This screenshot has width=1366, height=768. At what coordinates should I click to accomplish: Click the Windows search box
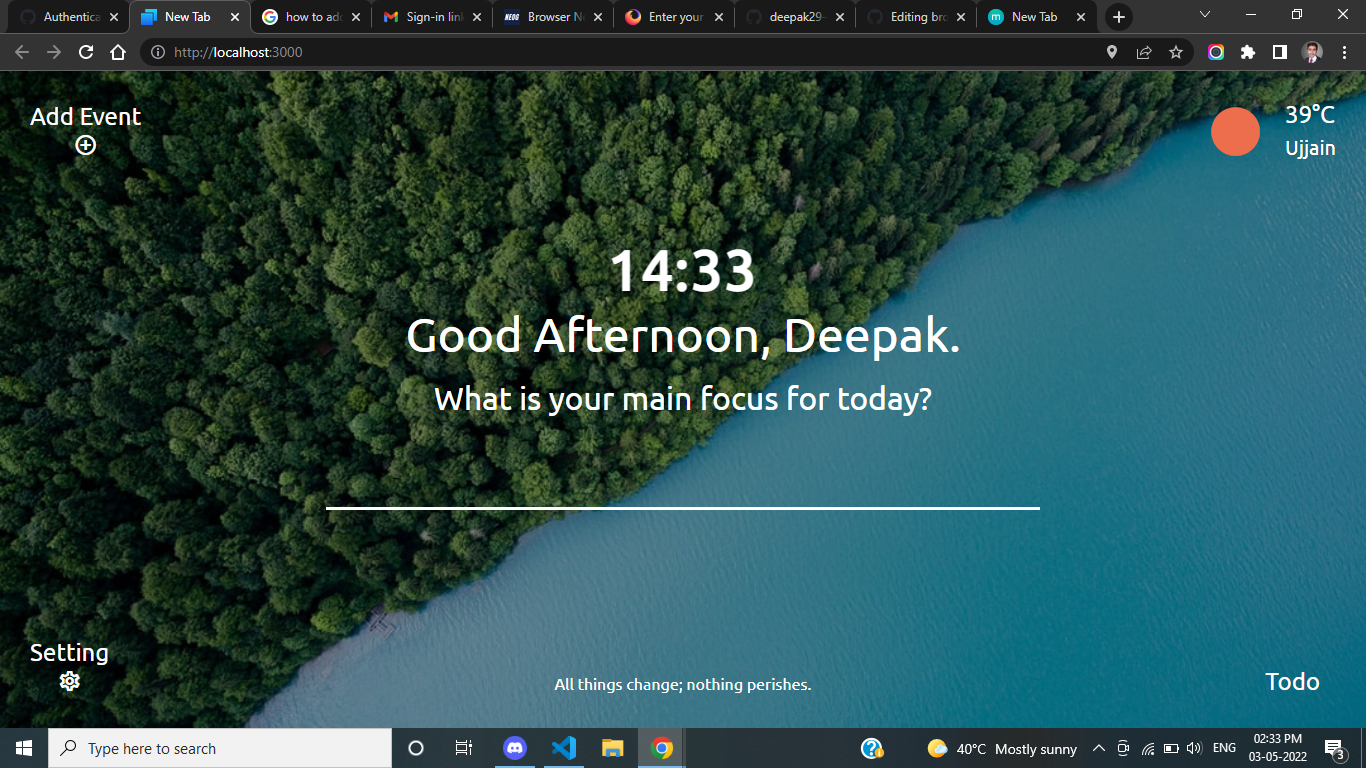(220, 748)
